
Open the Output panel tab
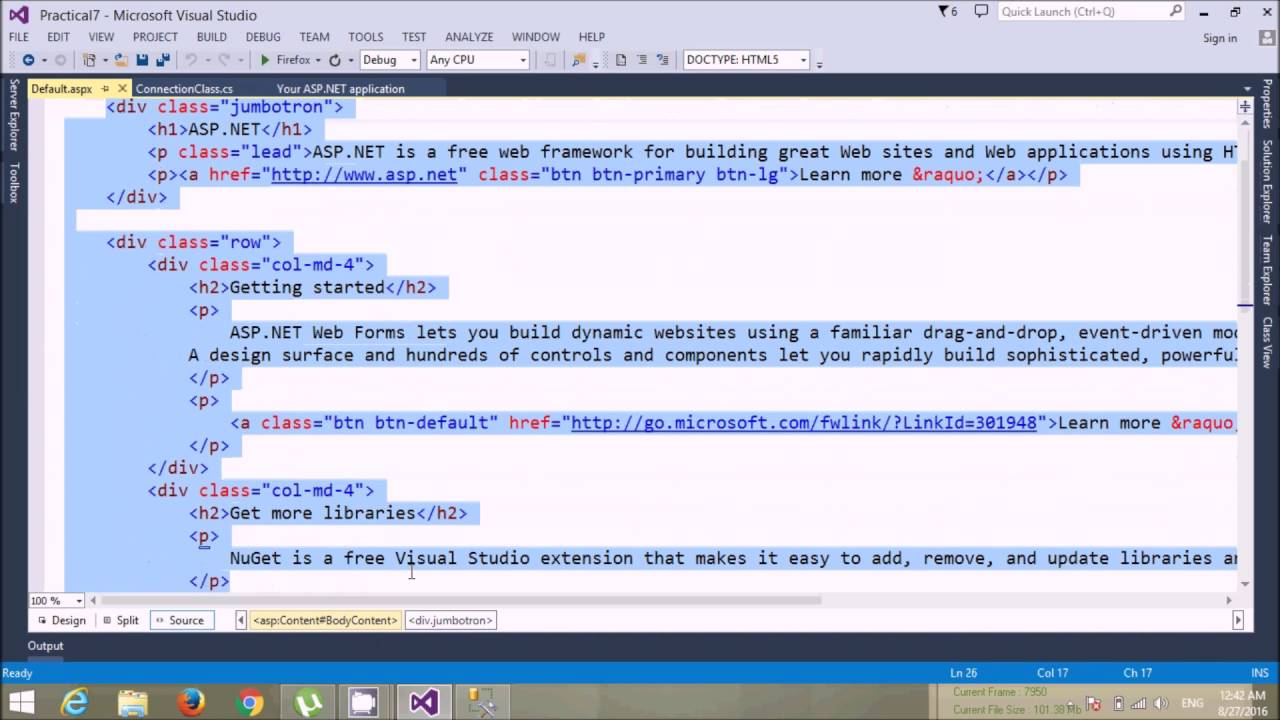click(45, 646)
